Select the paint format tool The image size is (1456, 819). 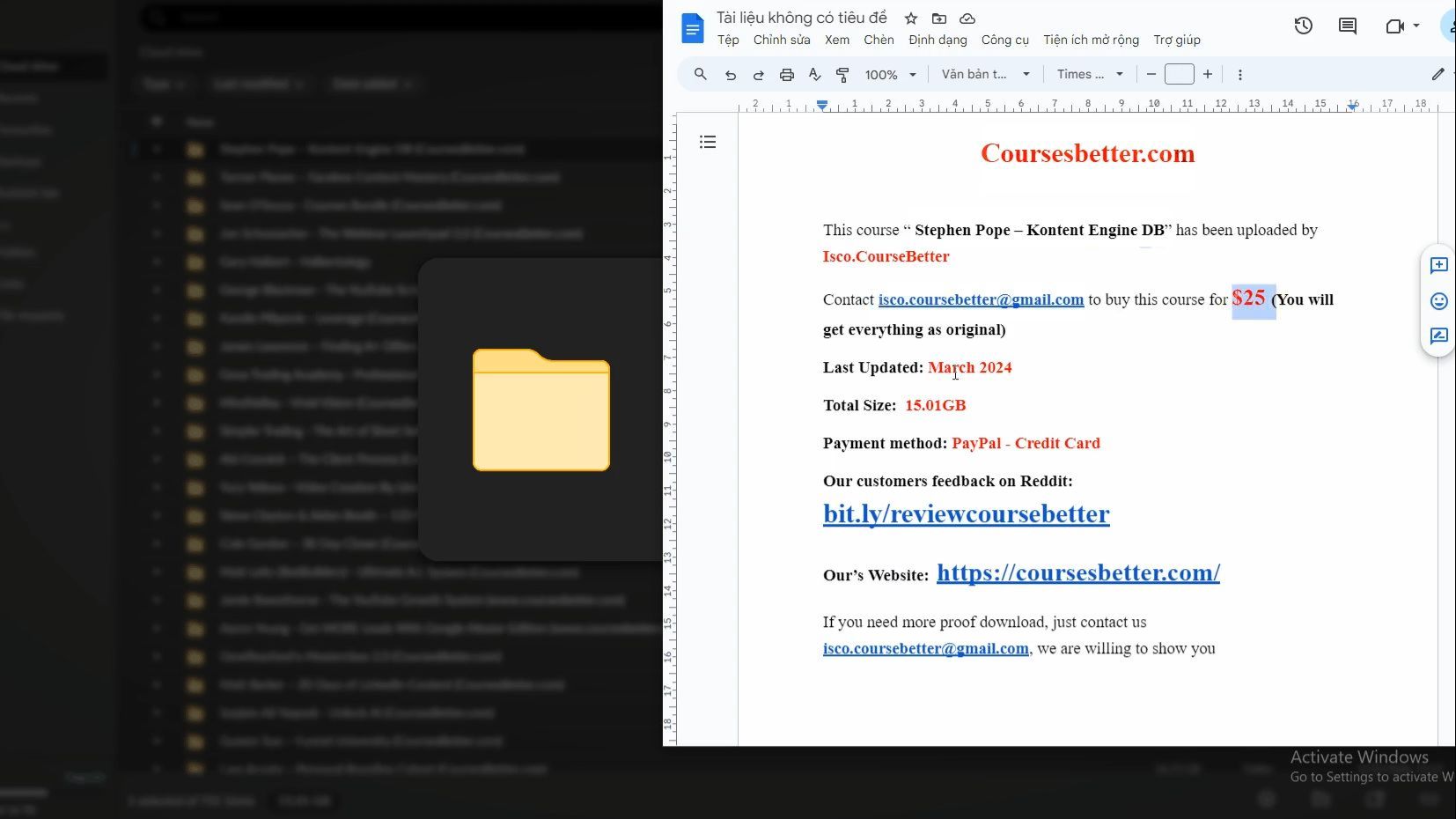[x=842, y=75]
